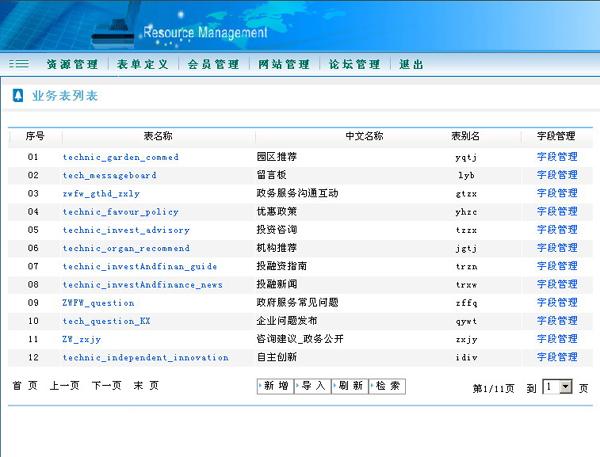The height and width of the screenshot is (457, 600).
Task: Click the 刷新 button
Action: point(350,386)
